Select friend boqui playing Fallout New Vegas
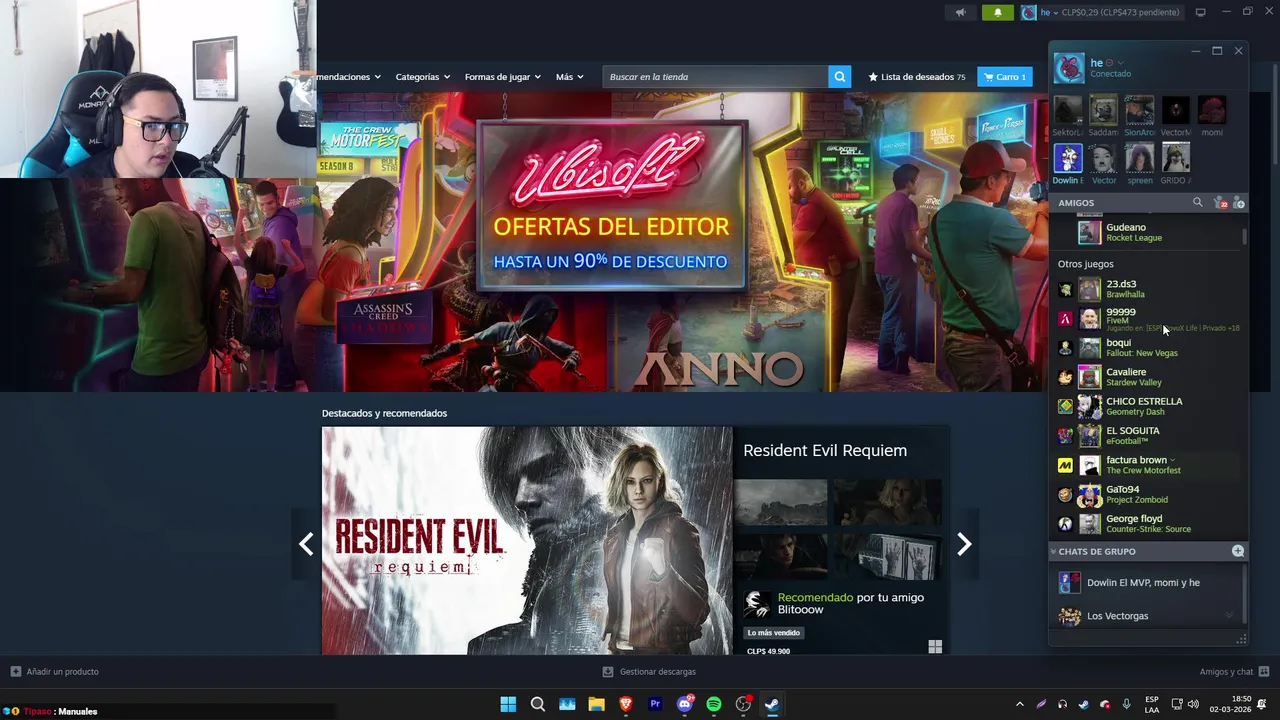The height and width of the screenshot is (720, 1280). (x=1150, y=348)
